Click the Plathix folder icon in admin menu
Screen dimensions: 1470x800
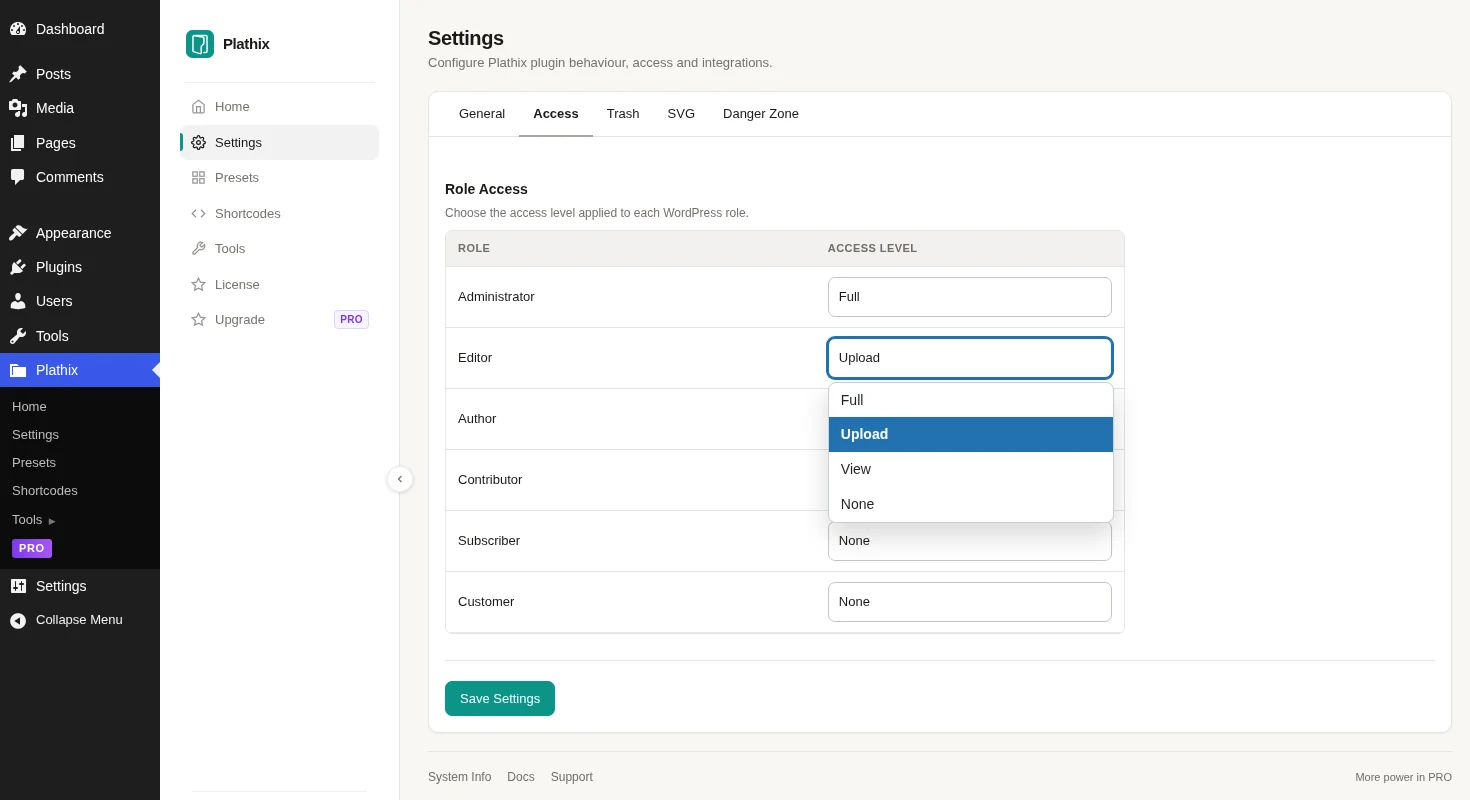coord(18,370)
